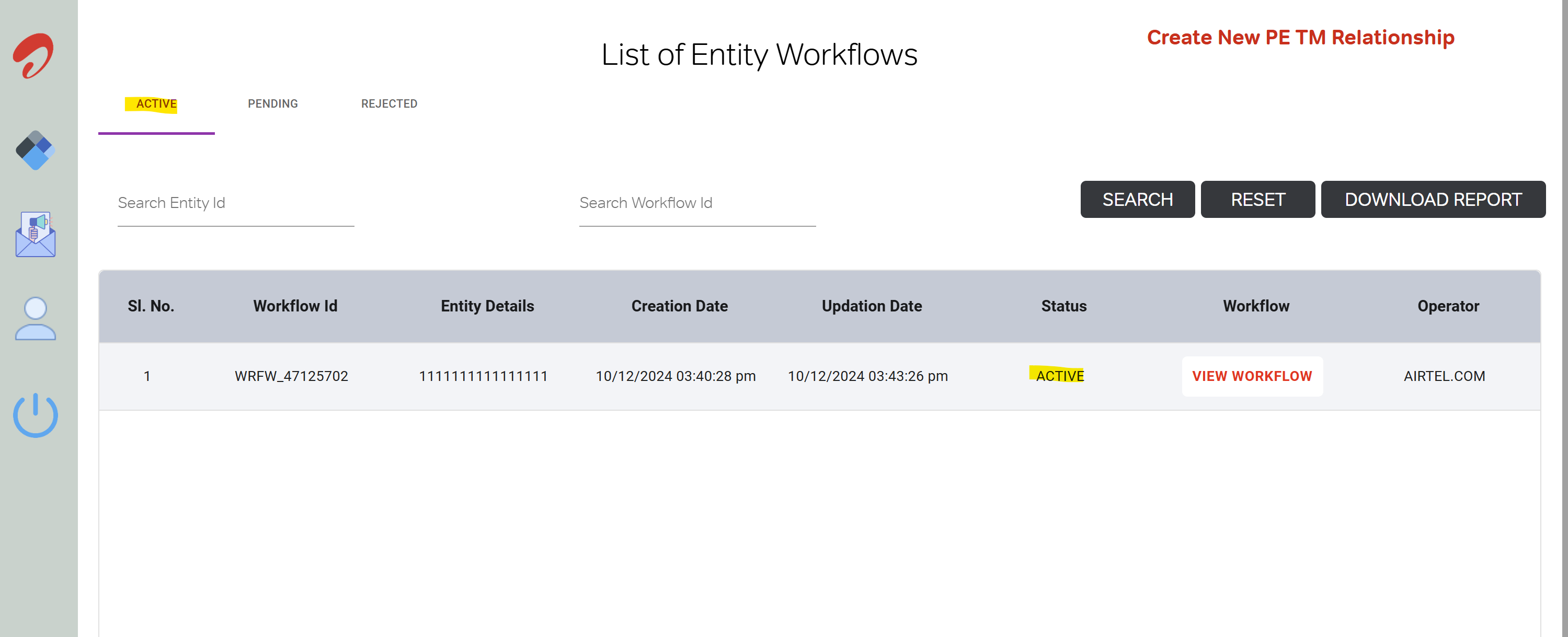
Task: Click the List of Entity Workflows heading
Action: [759, 55]
